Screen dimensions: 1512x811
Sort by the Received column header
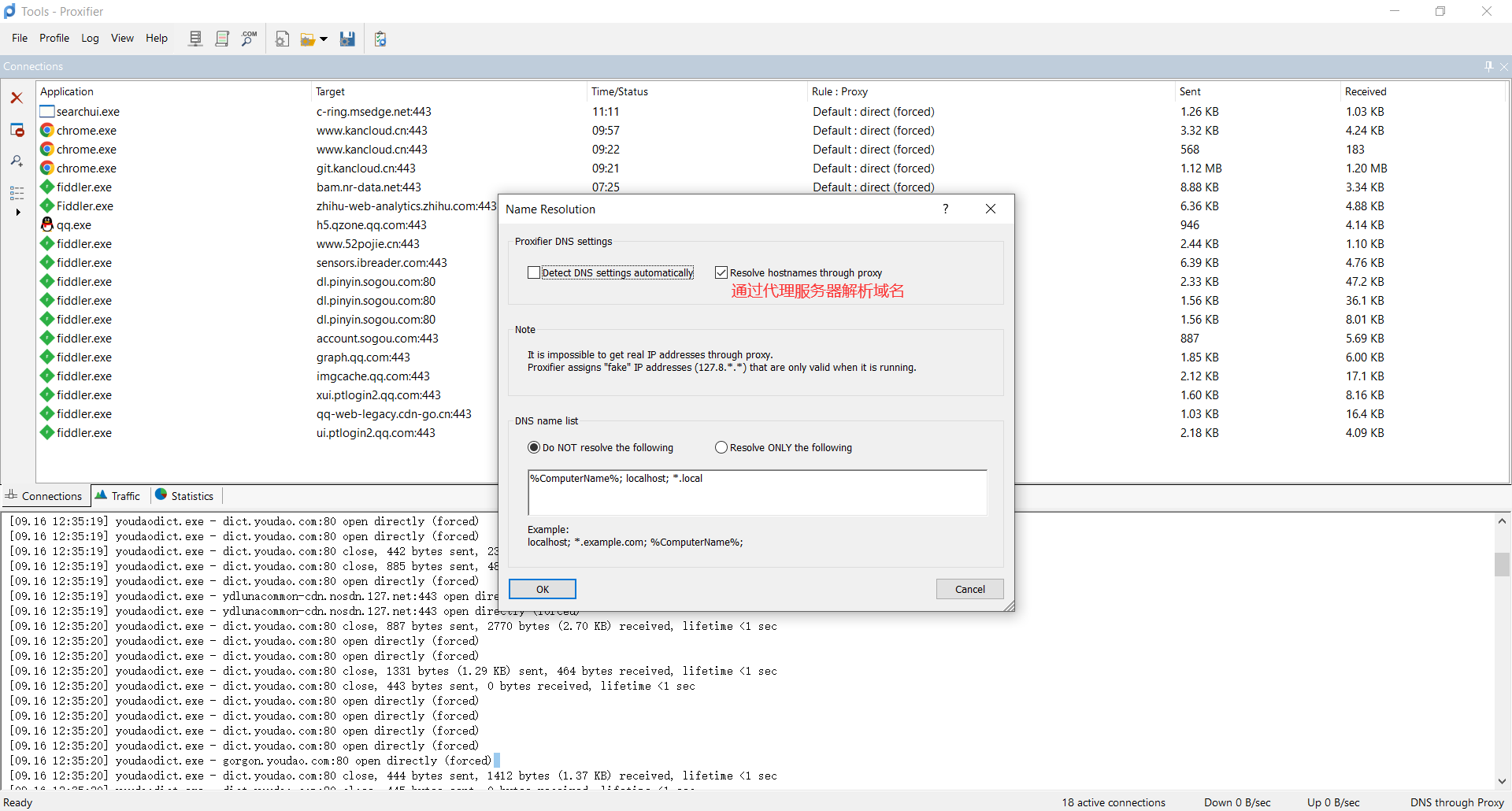pyautogui.click(x=1422, y=91)
